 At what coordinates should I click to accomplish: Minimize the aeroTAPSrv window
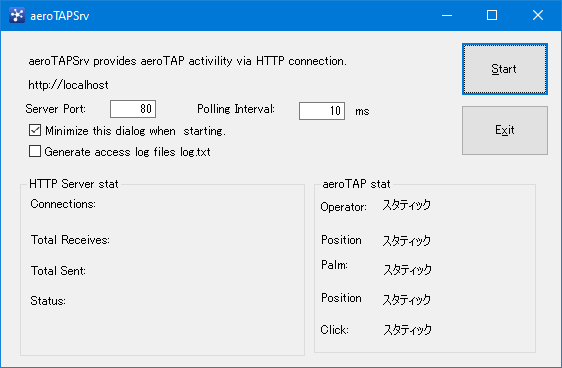[447, 15]
